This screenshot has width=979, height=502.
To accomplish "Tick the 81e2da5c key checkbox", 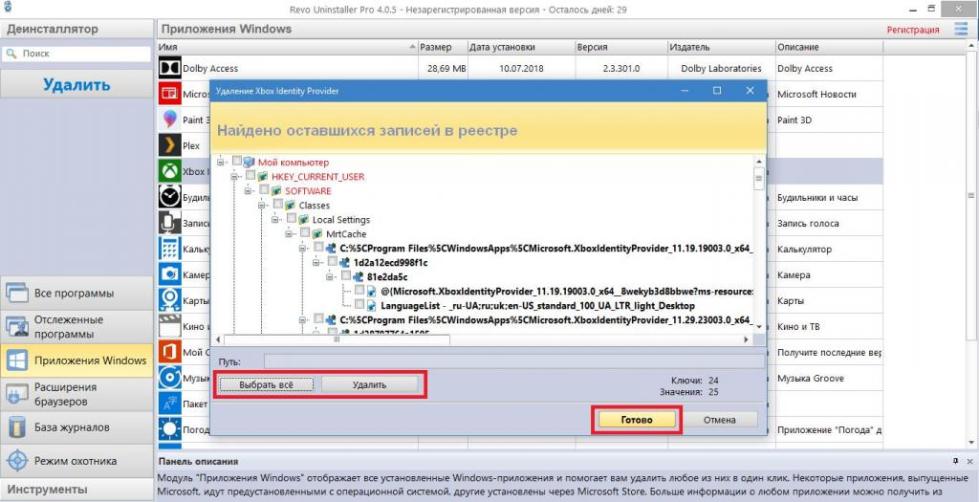I will 346,276.
